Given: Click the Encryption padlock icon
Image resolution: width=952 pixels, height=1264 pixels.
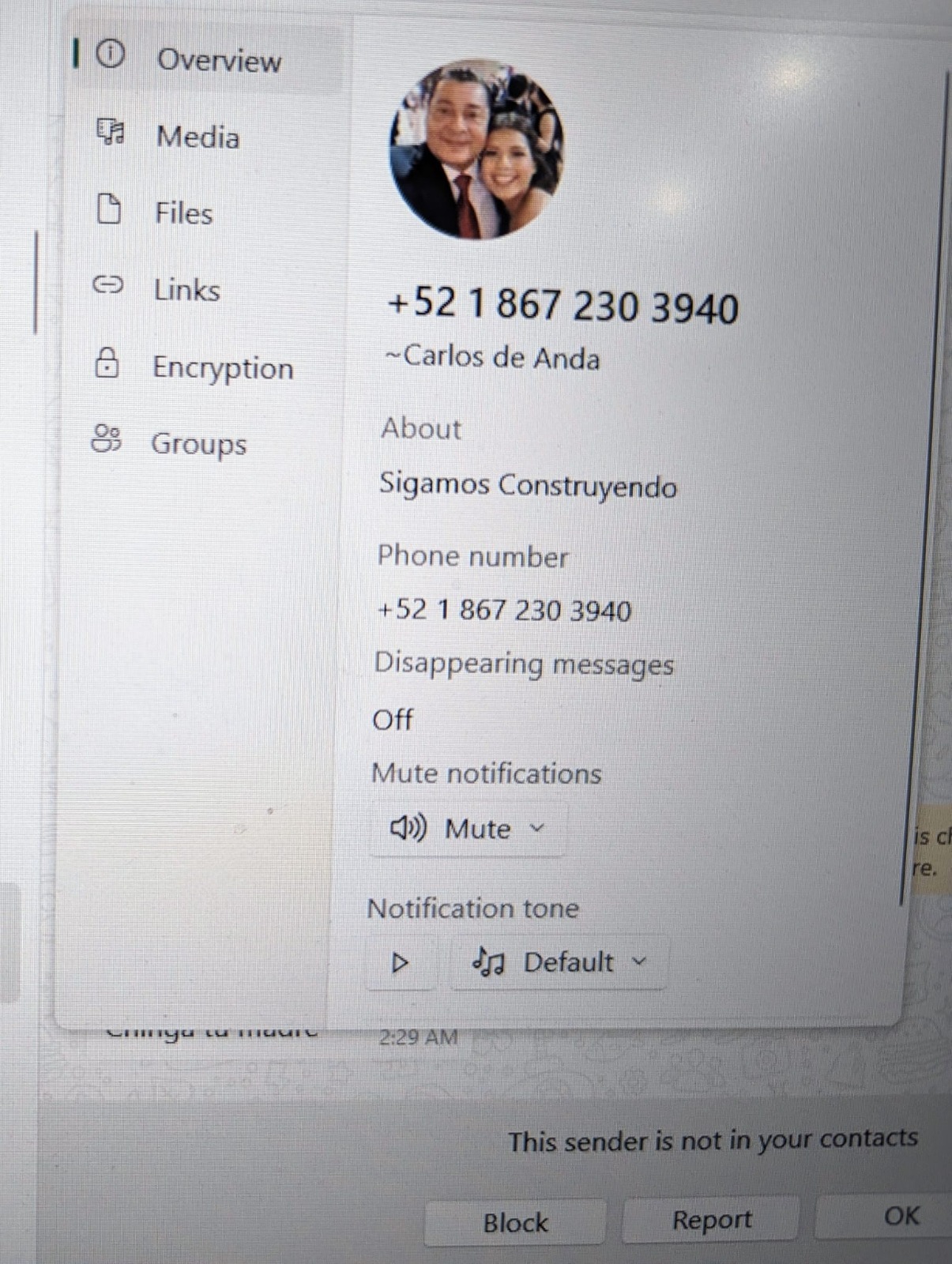Looking at the screenshot, I should 107,363.
